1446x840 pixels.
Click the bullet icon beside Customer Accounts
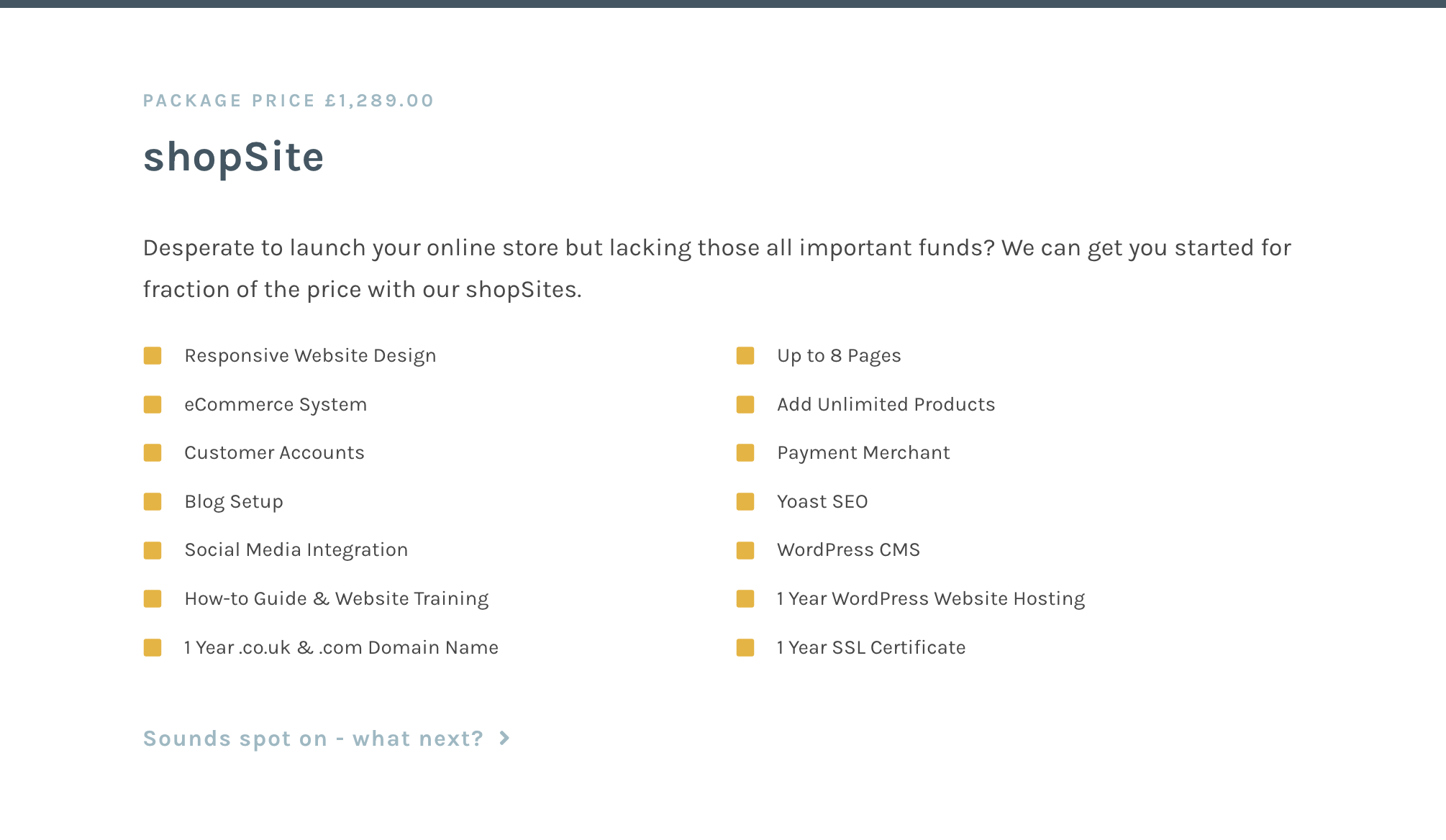point(153,453)
